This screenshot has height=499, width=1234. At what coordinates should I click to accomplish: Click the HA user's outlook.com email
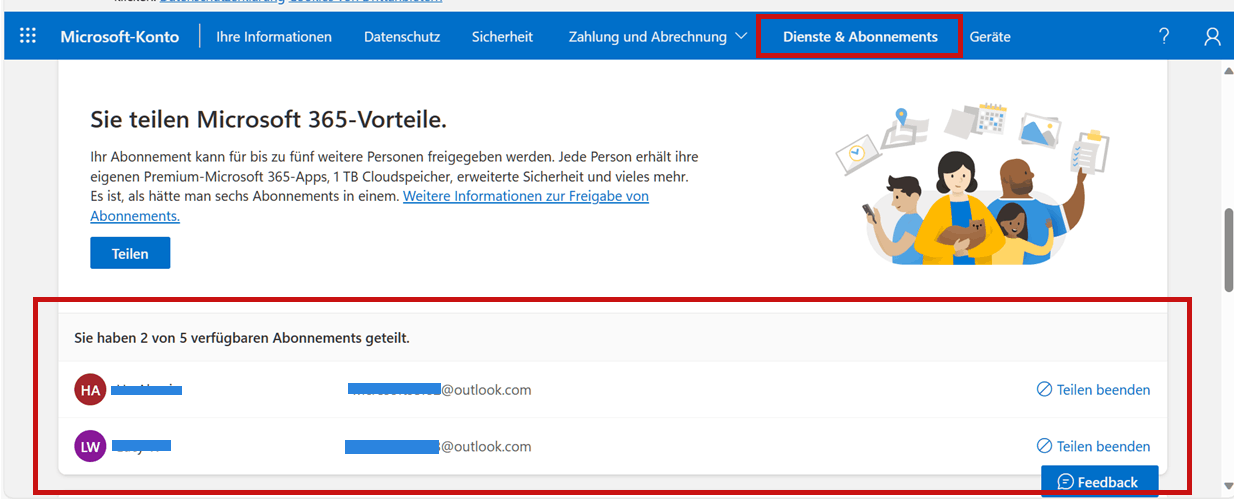[440, 389]
